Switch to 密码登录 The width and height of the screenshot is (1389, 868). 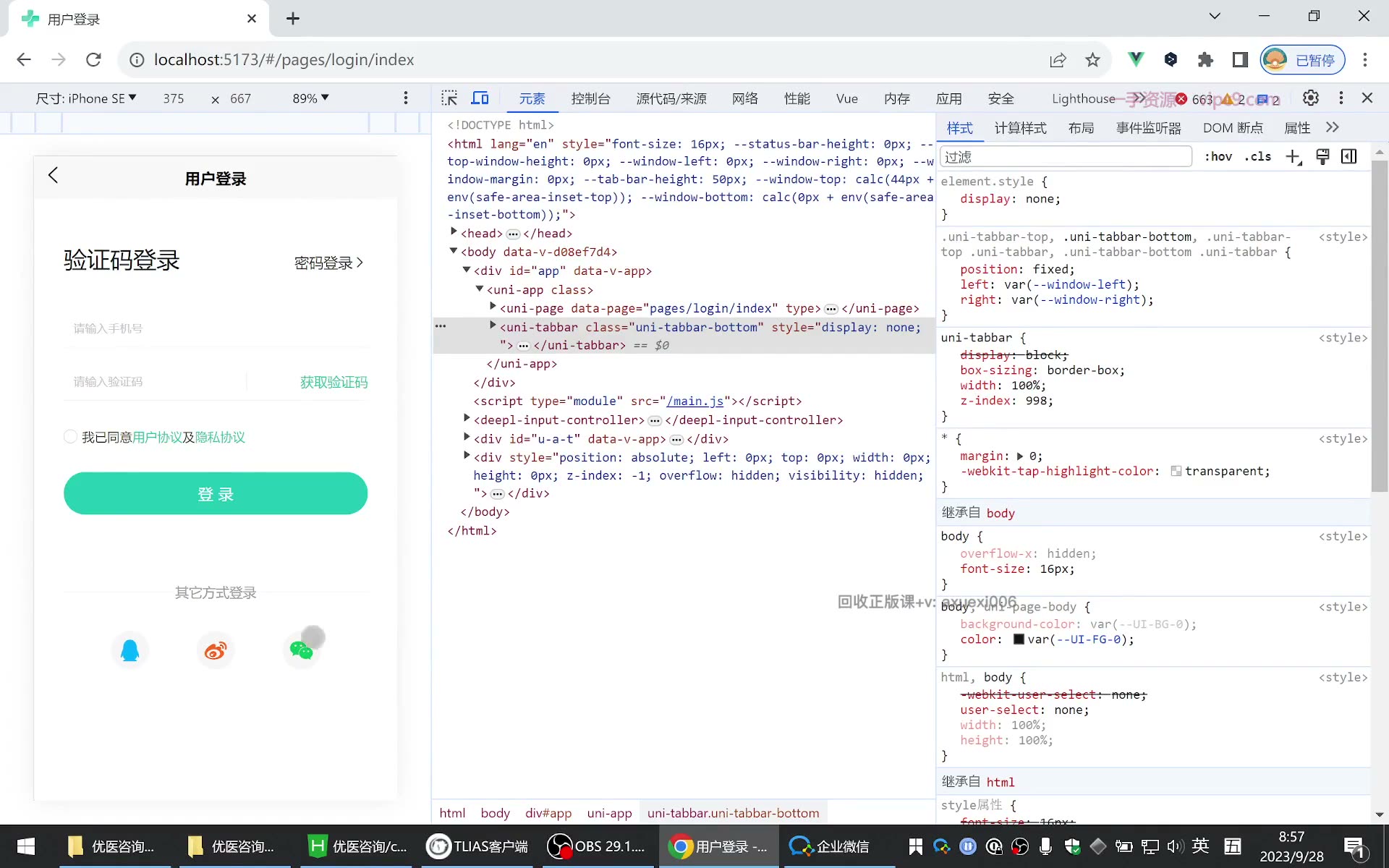click(328, 263)
